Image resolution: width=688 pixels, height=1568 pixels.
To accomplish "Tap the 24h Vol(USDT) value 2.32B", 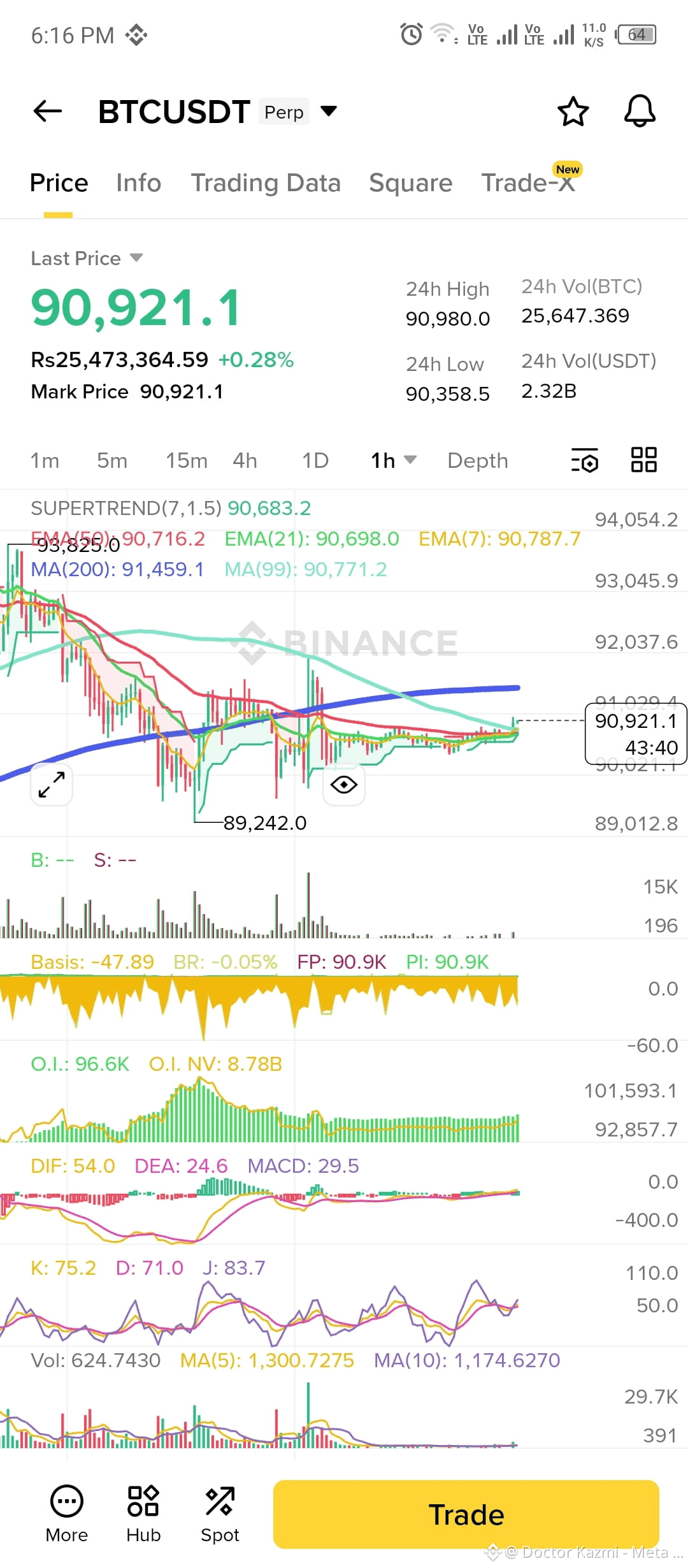I will coord(549,391).
